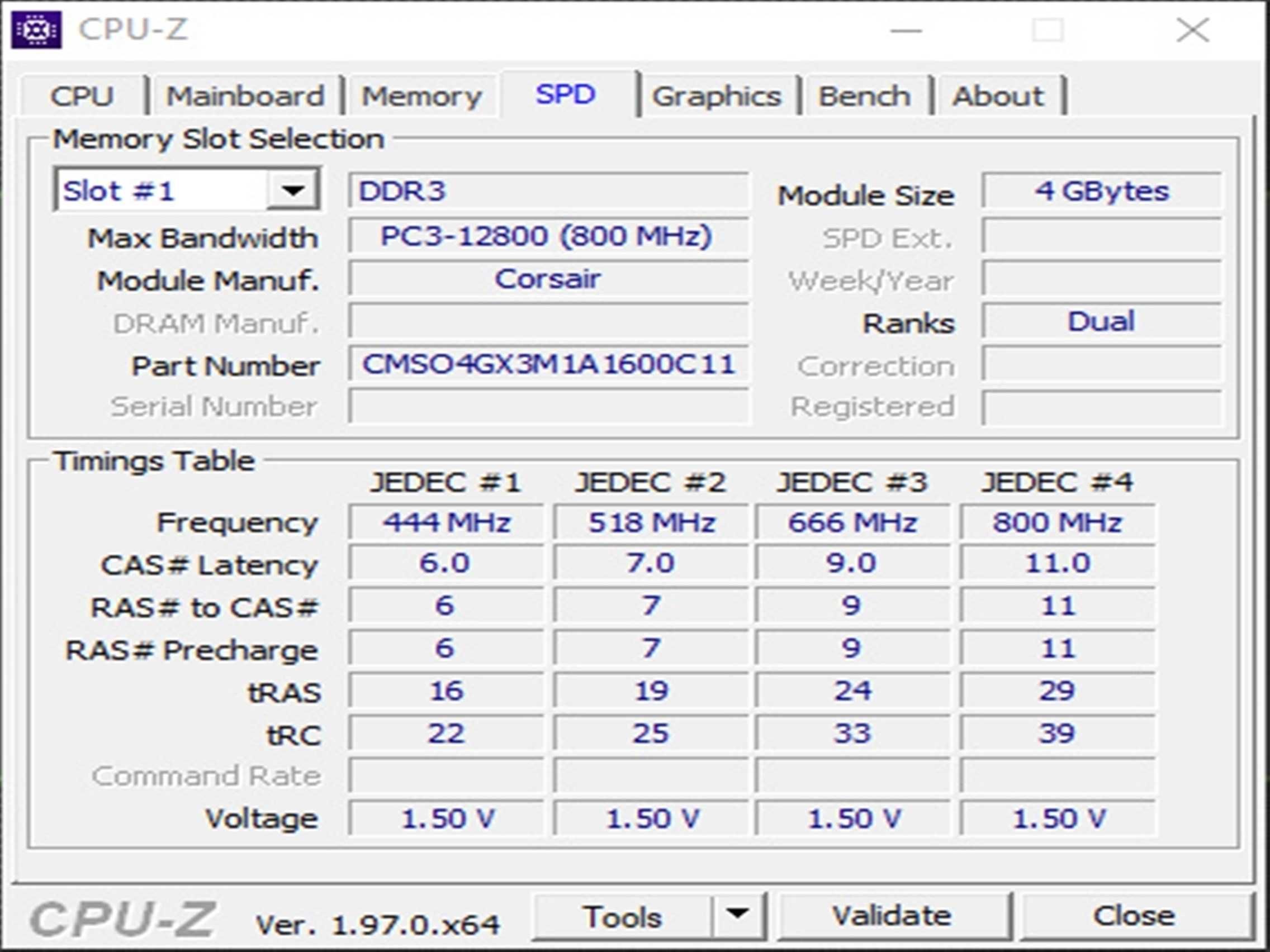The height and width of the screenshot is (952, 1270).
Task: Click the 4 GBytes module size value
Action: 1102,190
